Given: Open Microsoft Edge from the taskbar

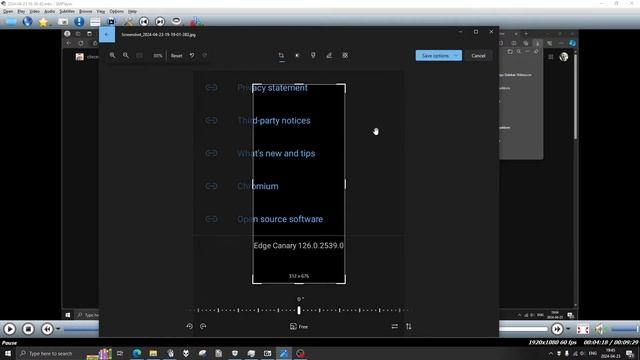Looking at the screenshot, I should pyautogui.click(x=137, y=353).
